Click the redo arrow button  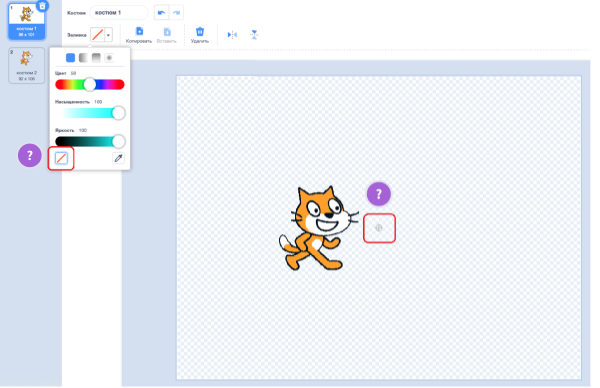[x=176, y=13]
